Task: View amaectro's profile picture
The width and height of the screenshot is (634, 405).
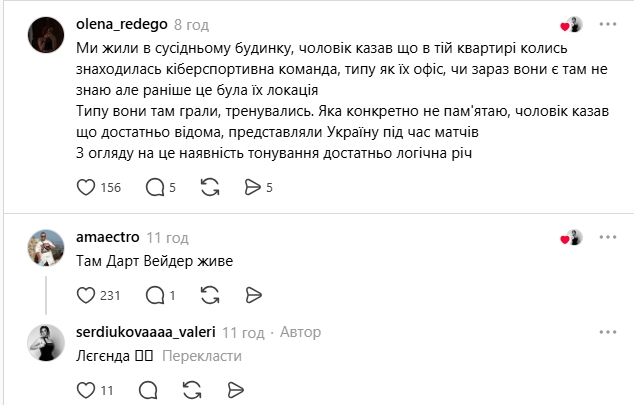Action: 48,246
